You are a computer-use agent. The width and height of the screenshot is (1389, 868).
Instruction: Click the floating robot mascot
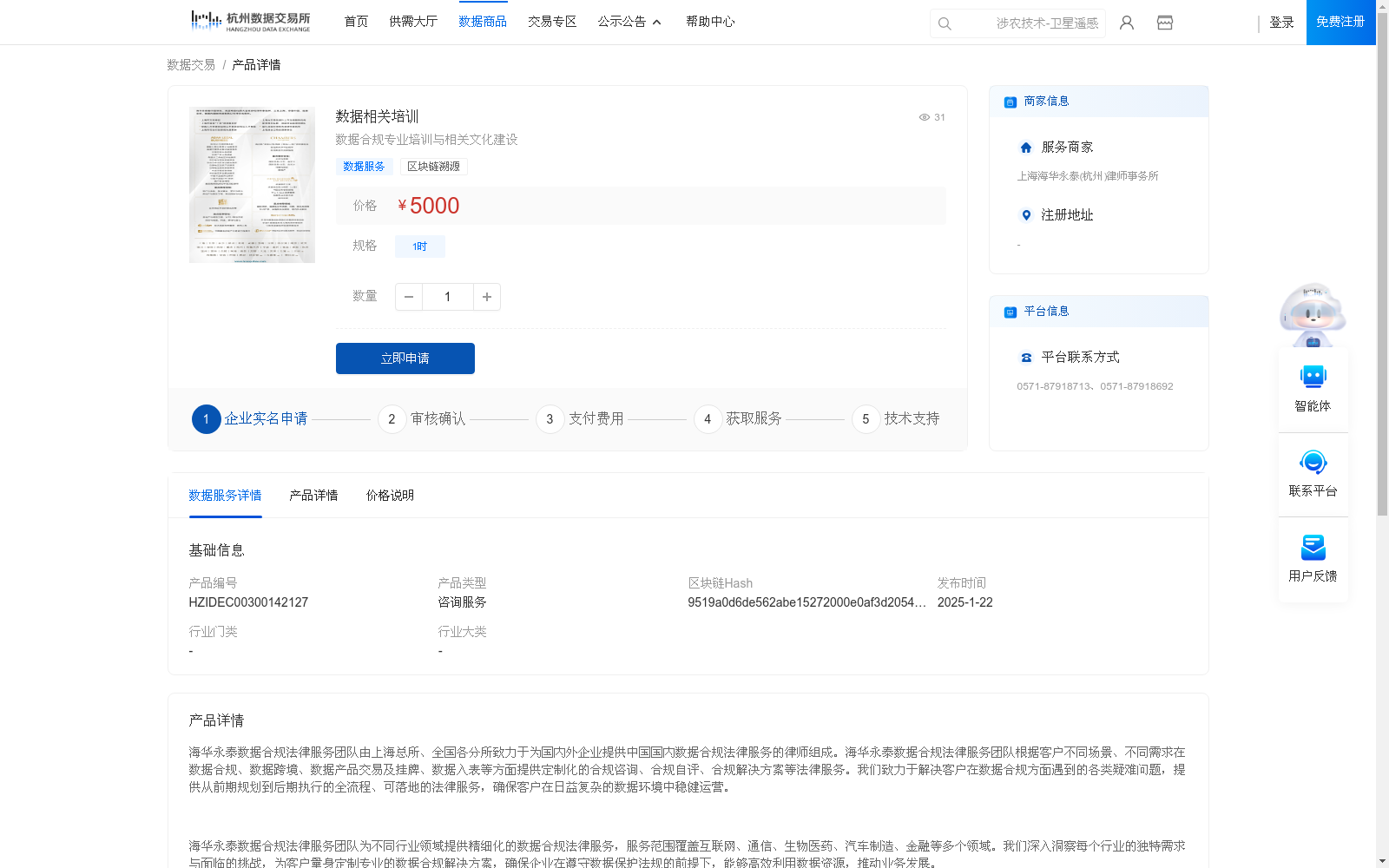tap(1313, 315)
